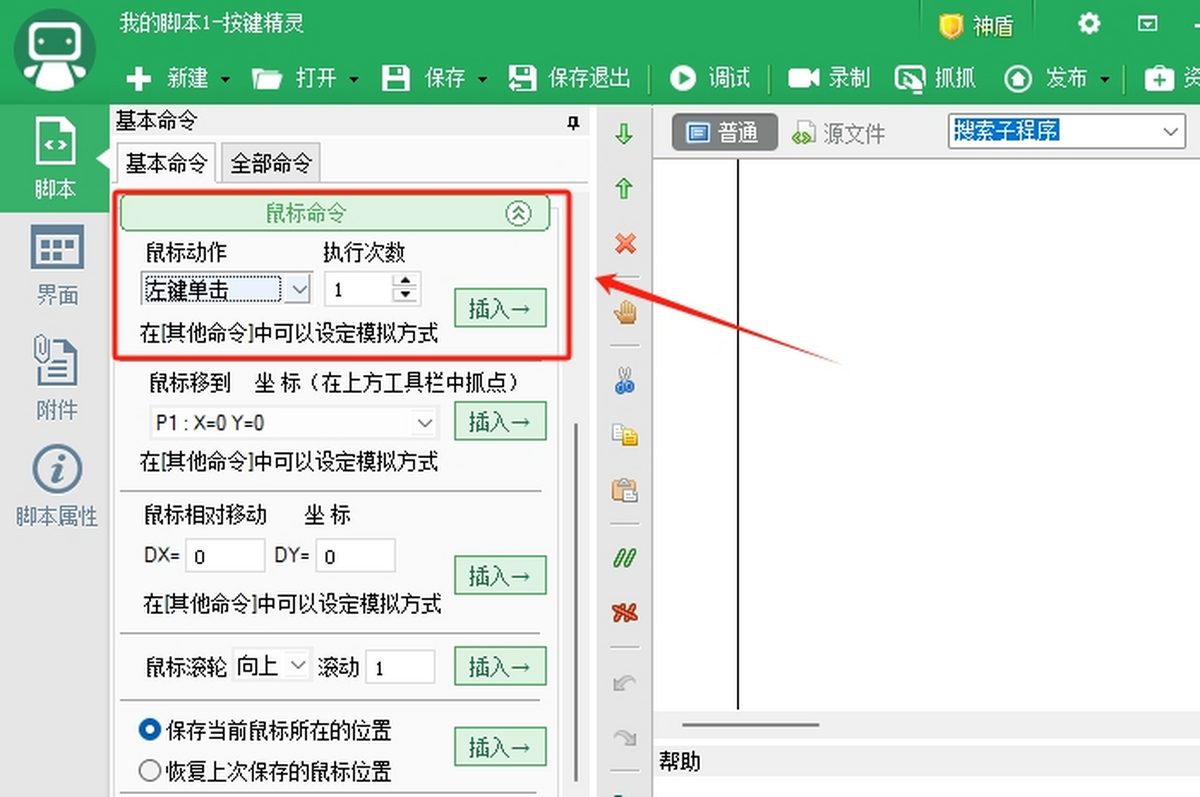Click 插入 for the 鼠标移到 command
This screenshot has width=1200, height=797.
click(500, 422)
